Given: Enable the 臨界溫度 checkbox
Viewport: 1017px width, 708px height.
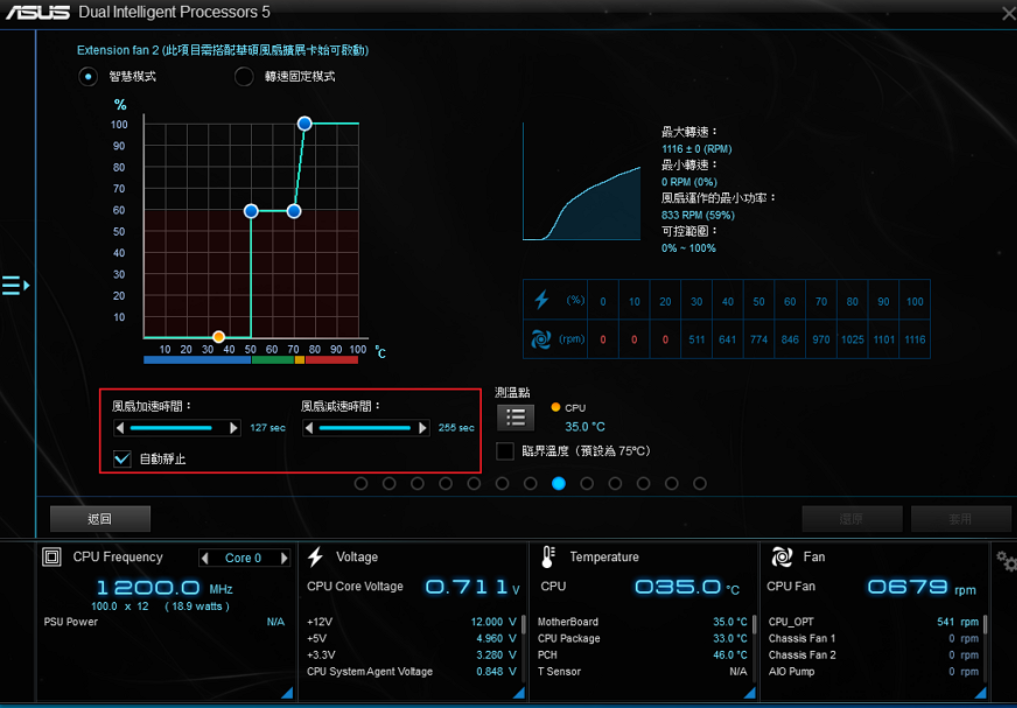Looking at the screenshot, I should pyautogui.click(x=505, y=451).
